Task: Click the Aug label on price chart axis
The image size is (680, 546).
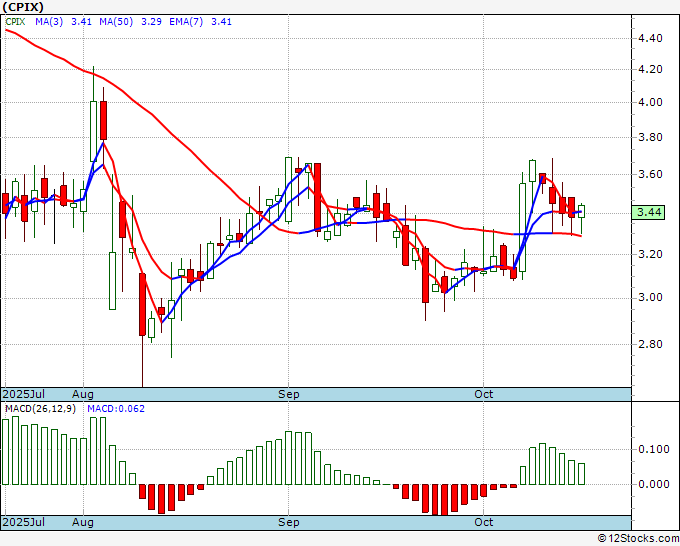Action: [x=83, y=394]
